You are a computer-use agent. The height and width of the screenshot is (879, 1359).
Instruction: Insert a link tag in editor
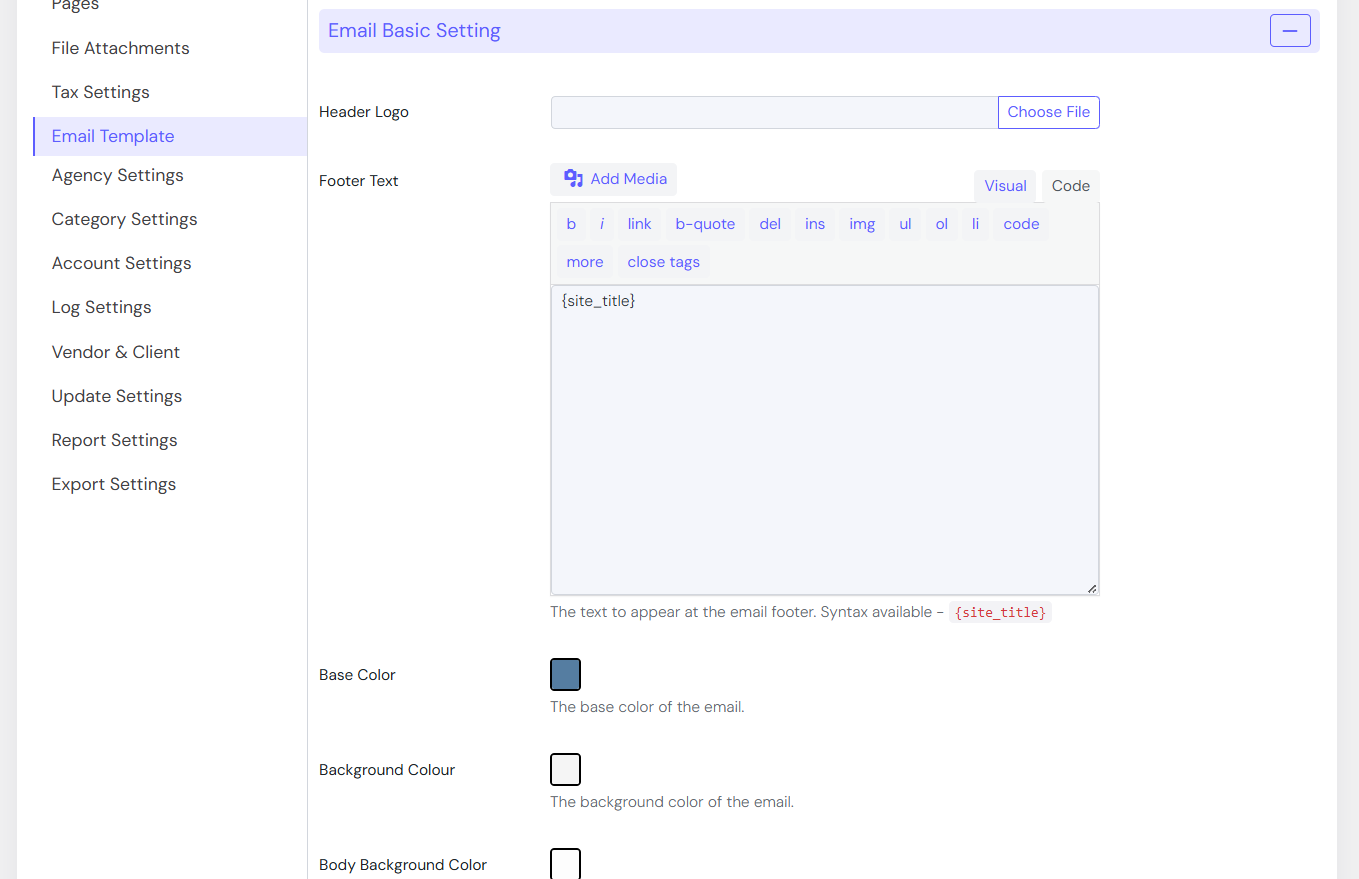pyautogui.click(x=639, y=224)
